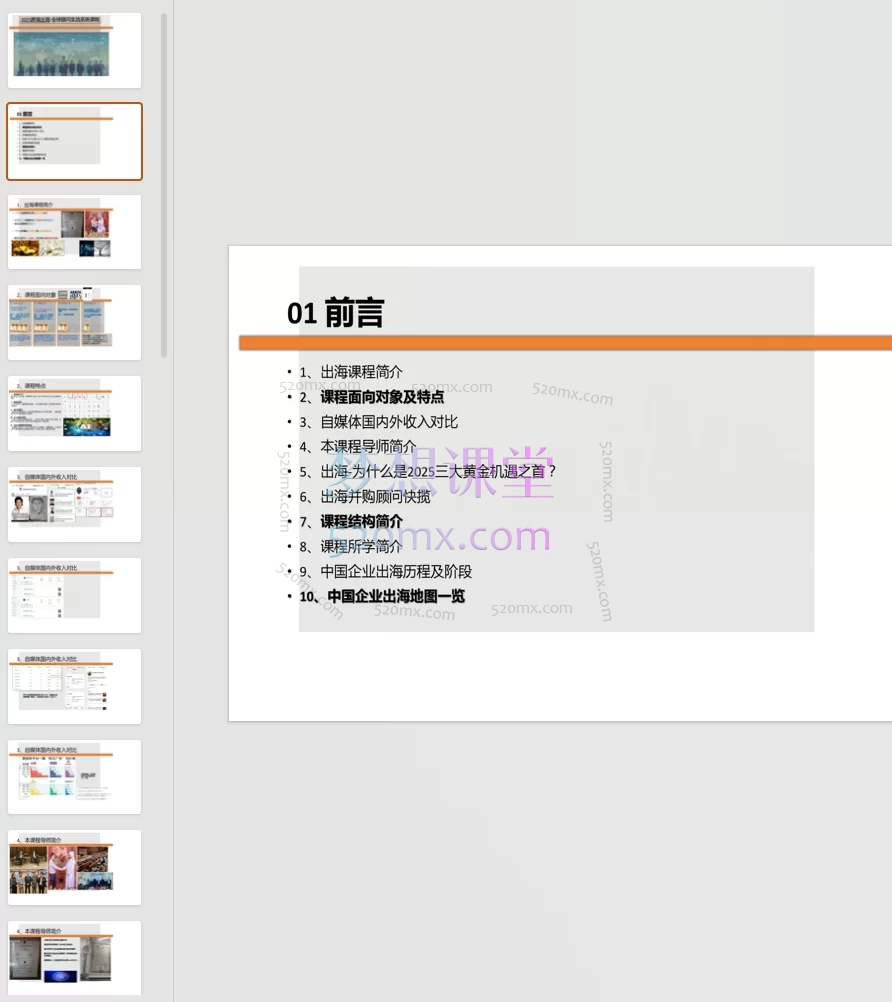
Task: Open the certificate "本课程导师简介" slide at bottom
Action: [x=74, y=957]
